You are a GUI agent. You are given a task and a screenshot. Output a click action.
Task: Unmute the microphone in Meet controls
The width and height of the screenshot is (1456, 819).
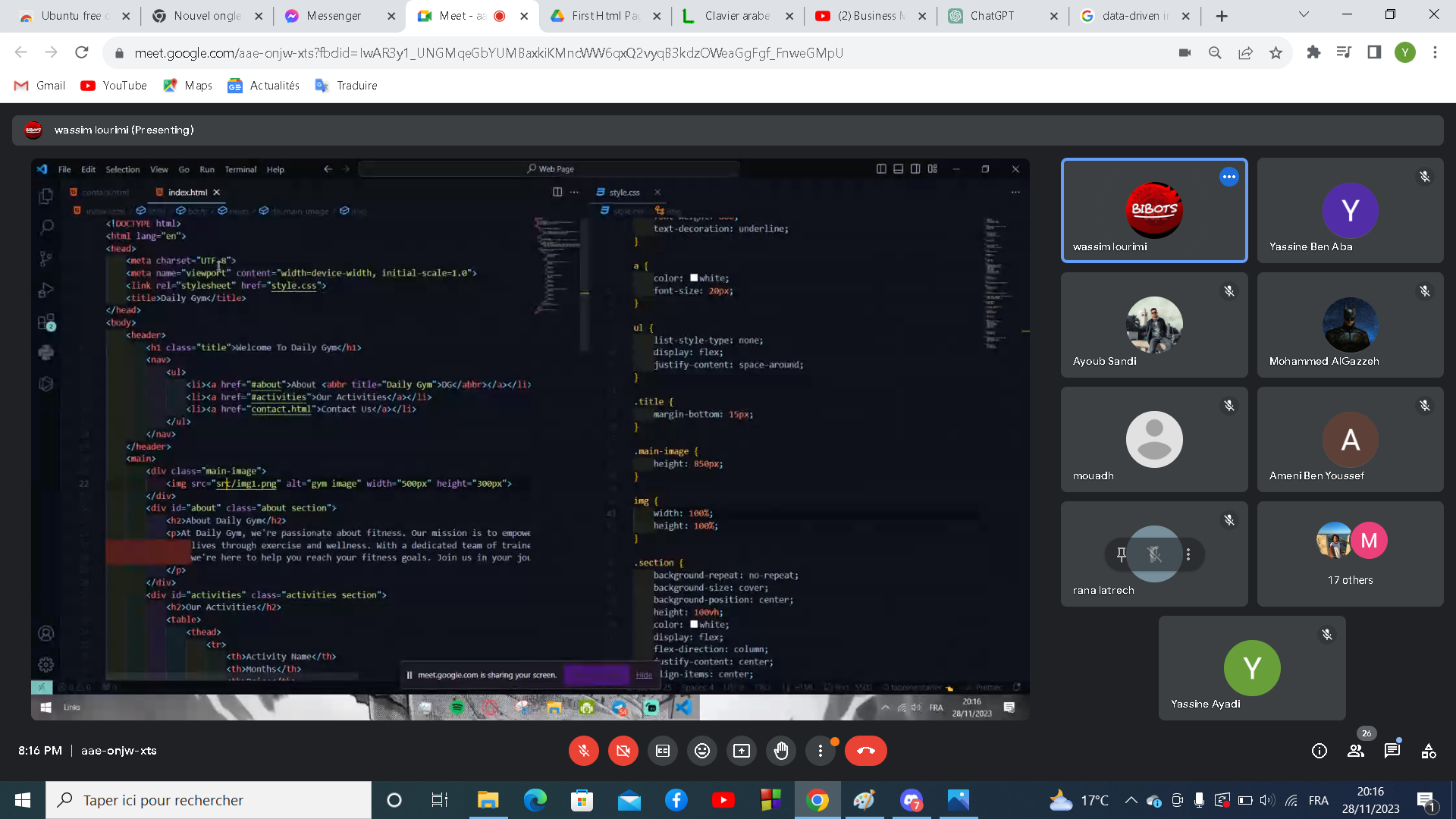click(x=583, y=751)
